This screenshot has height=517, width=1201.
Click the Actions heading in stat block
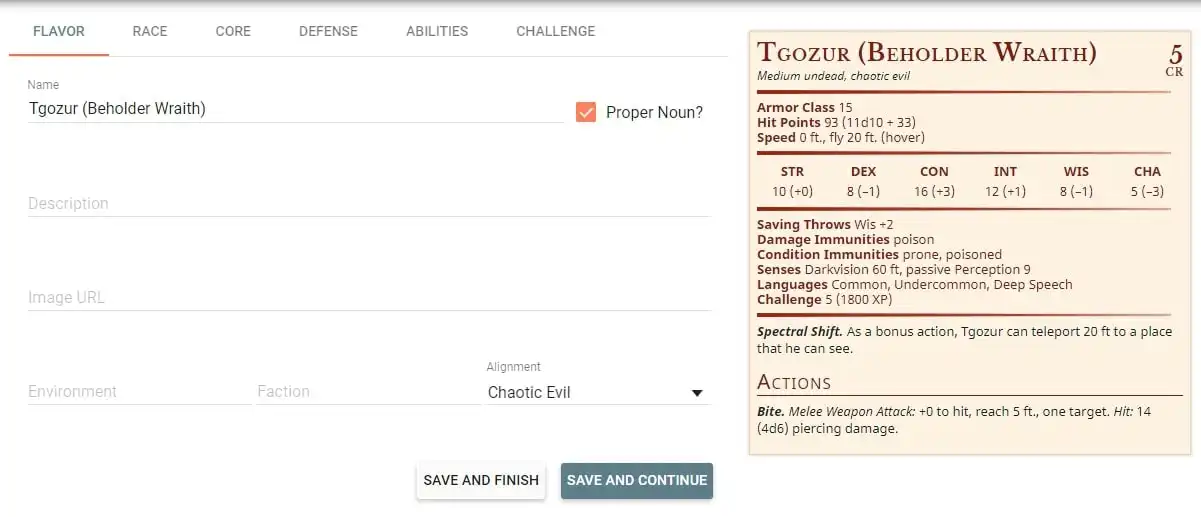coord(794,382)
